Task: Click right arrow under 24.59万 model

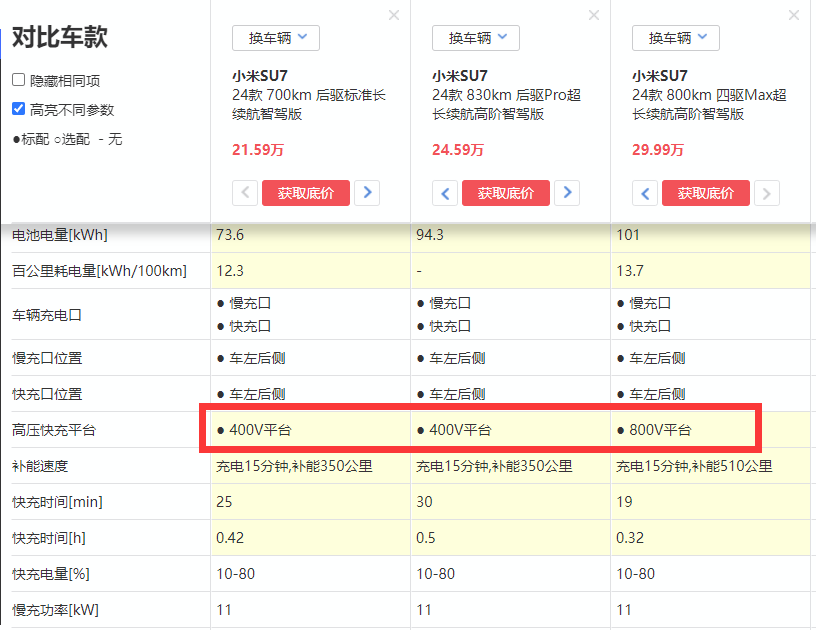Action: pyautogui.click(x=567, y=193)
